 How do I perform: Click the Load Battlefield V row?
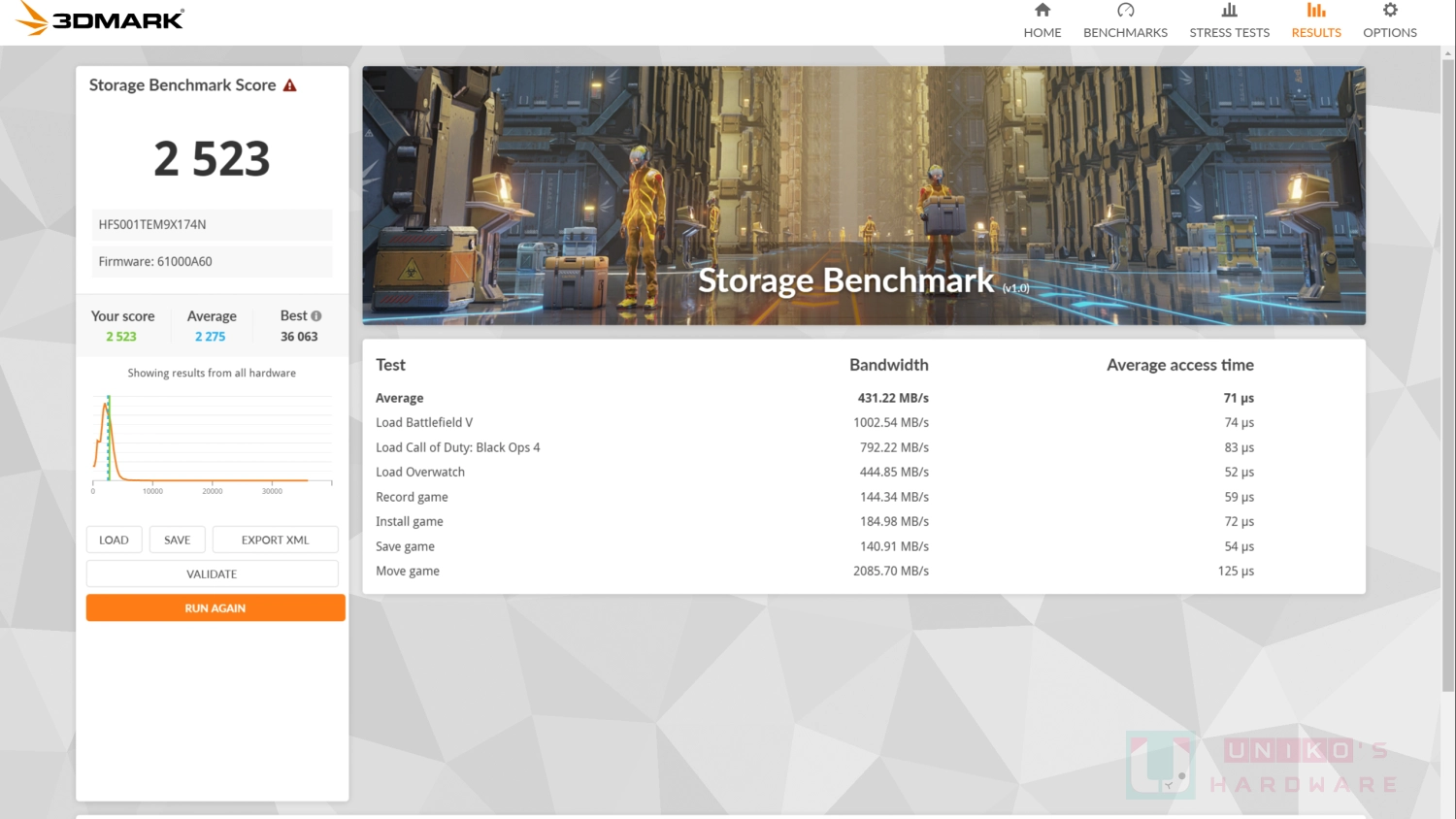pos(814,422)
